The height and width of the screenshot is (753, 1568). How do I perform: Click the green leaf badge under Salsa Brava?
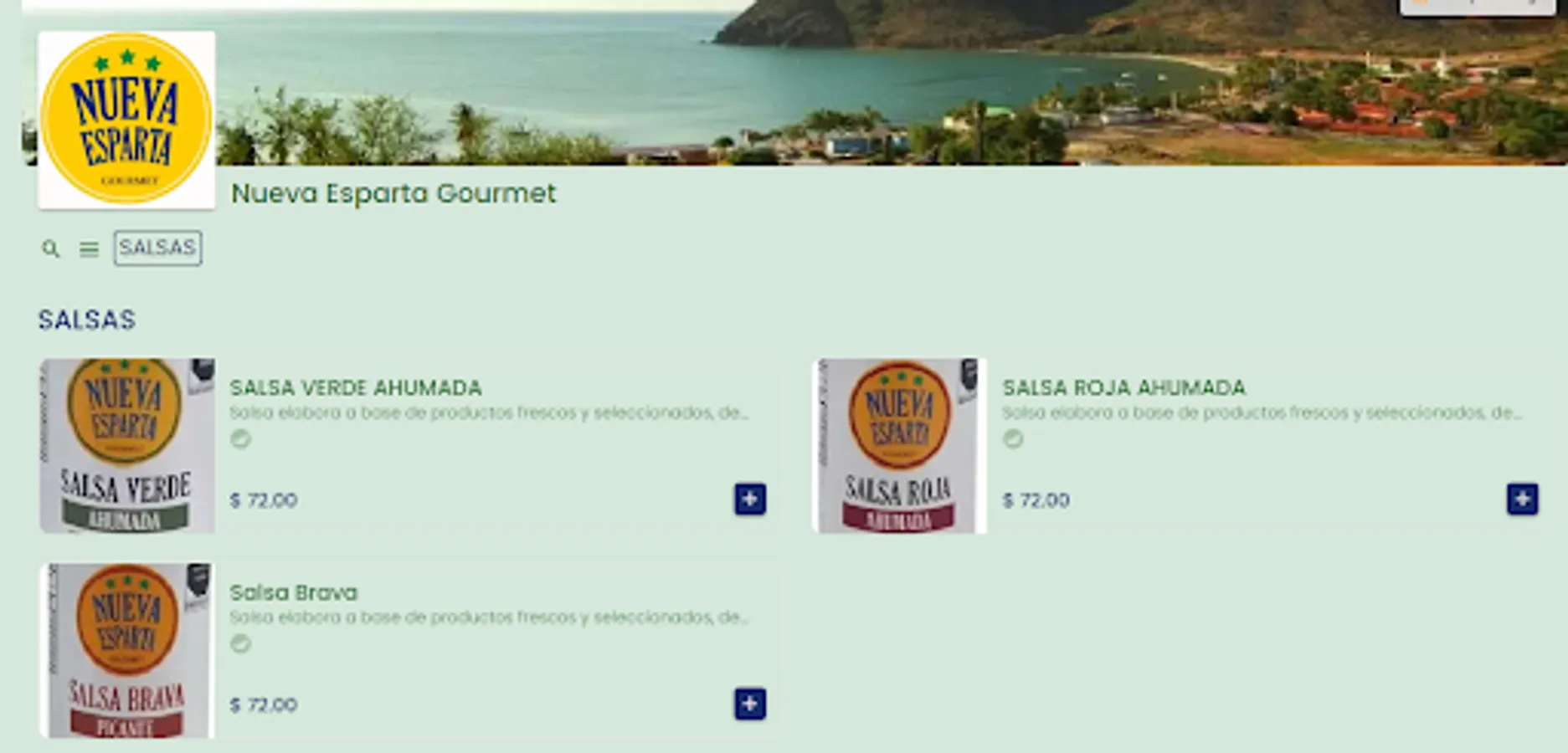coord(240,643)
